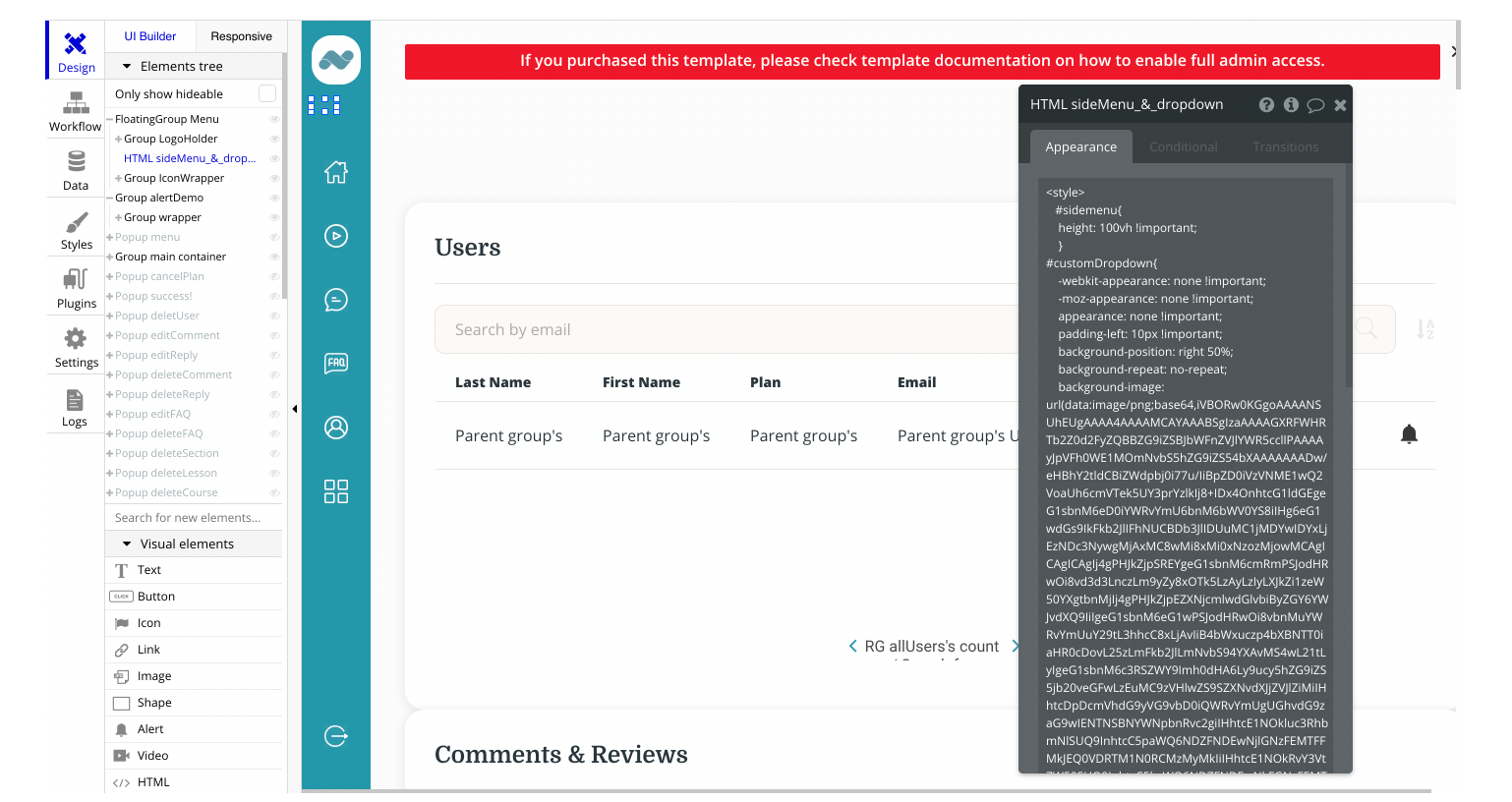Add a Link element
1512x802 pixels.
(x=194, y=650)
